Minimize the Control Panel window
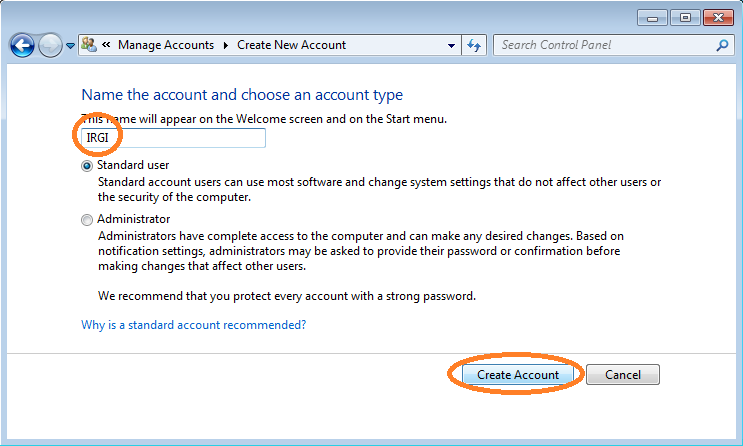Screen dimensions: 743x446 tap(652, 18)
